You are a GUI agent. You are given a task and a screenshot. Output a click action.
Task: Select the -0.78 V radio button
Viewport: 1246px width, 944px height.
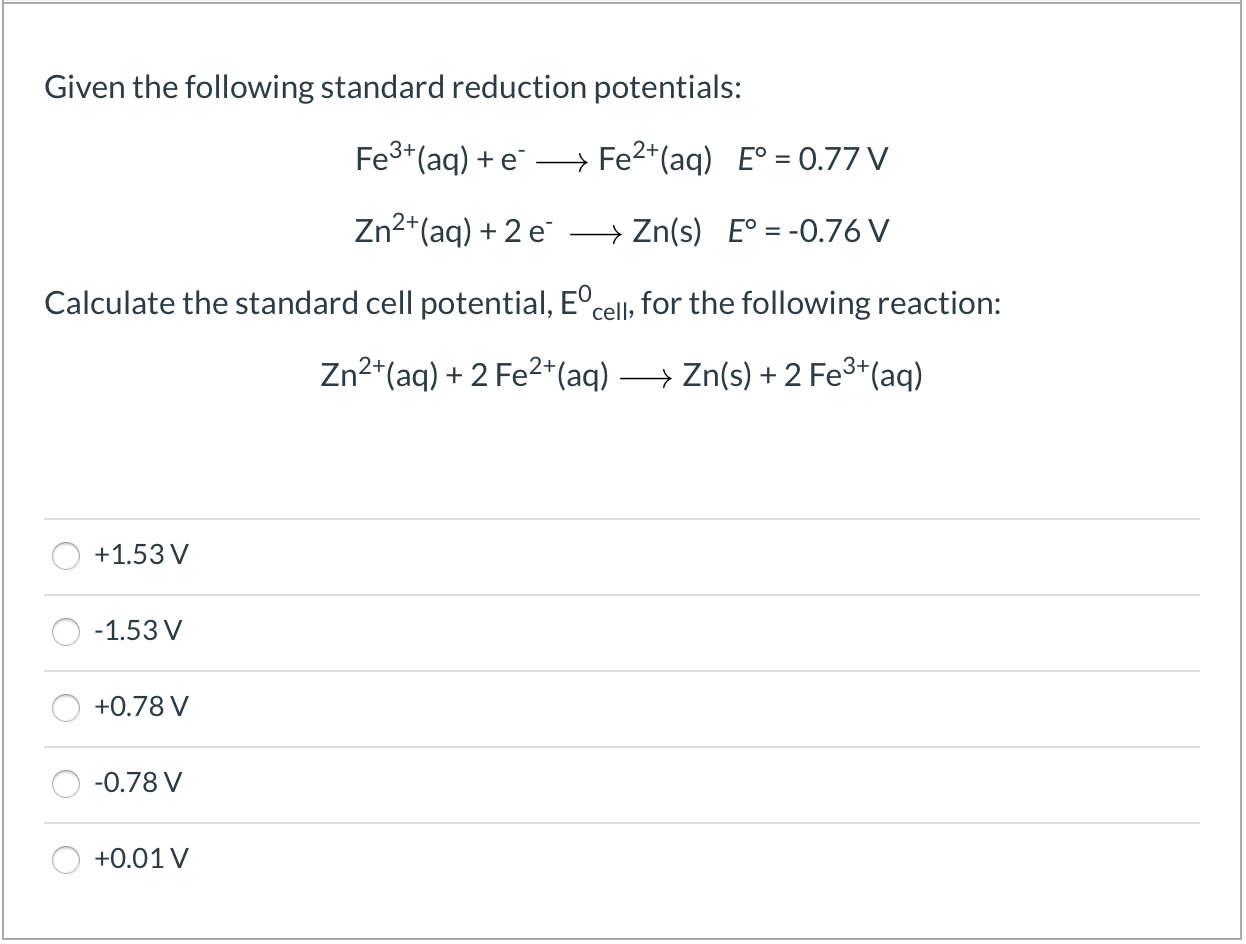[66, 784]
